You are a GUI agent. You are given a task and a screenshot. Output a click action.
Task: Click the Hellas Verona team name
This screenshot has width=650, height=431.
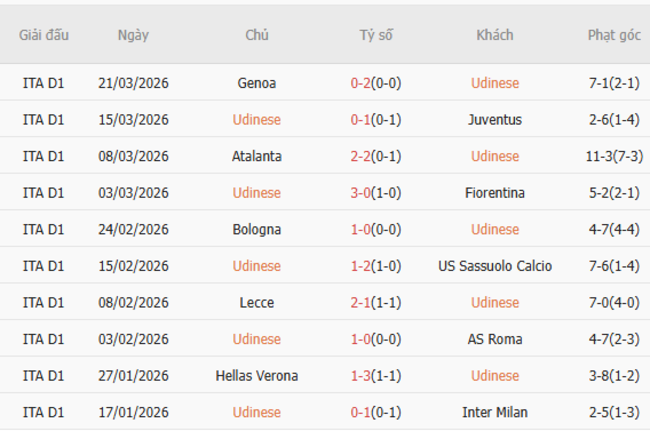point(257,376)
